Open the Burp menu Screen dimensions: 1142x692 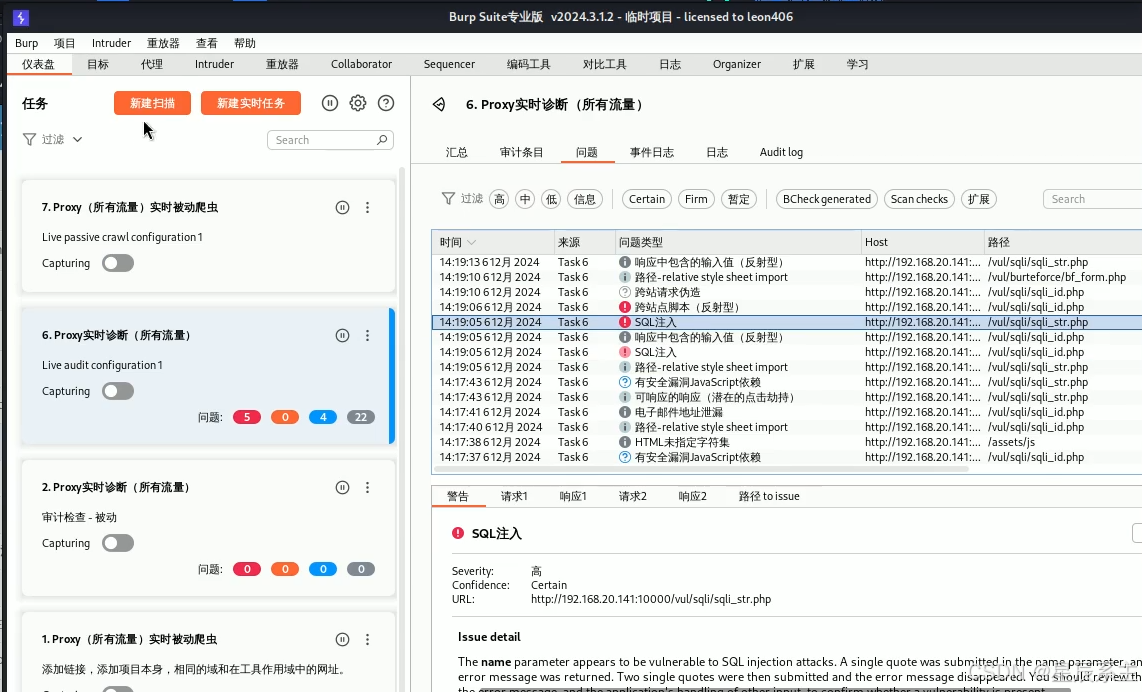coord(26,43)
